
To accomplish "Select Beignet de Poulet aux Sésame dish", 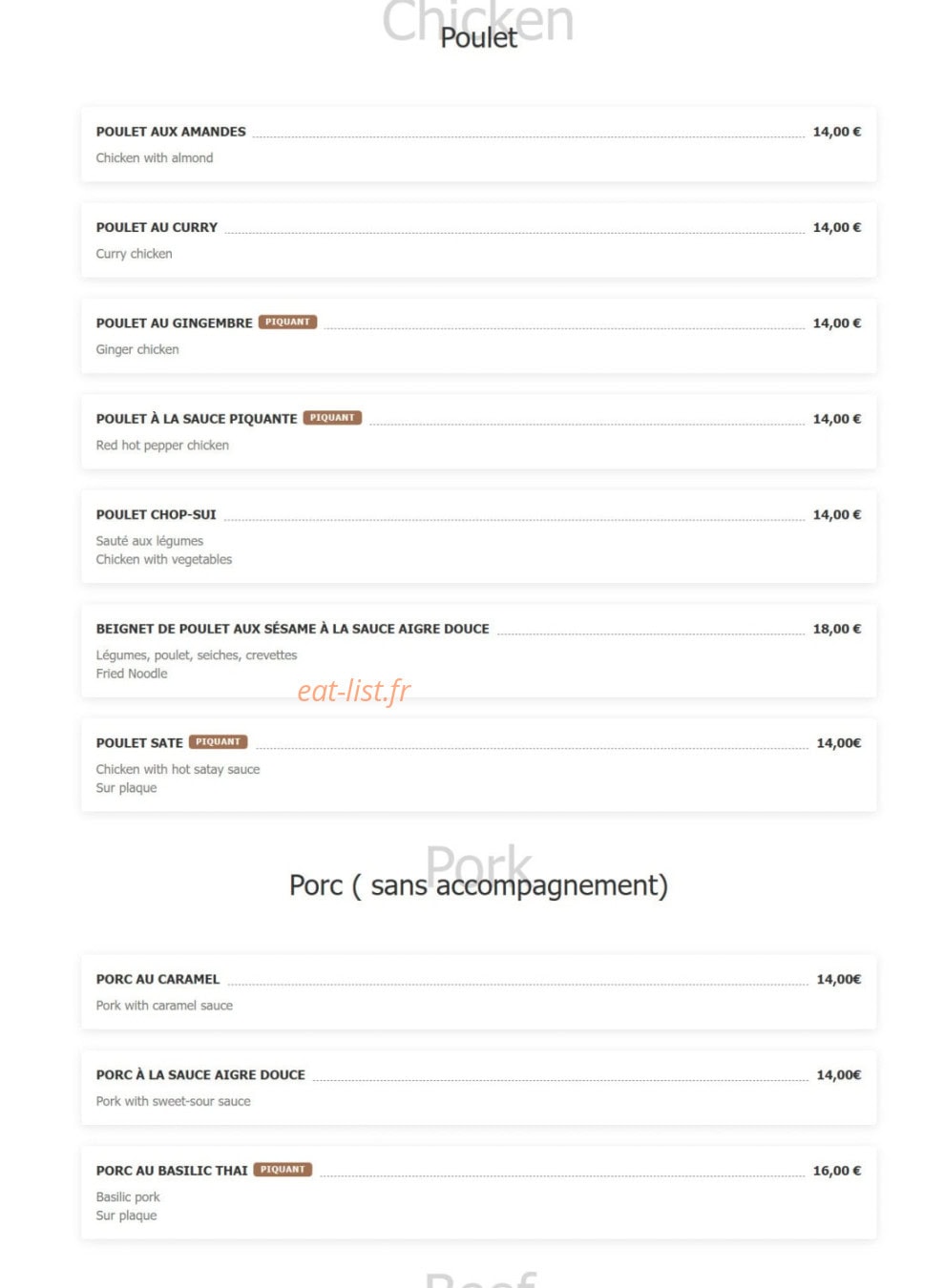I will click(478, 651).
